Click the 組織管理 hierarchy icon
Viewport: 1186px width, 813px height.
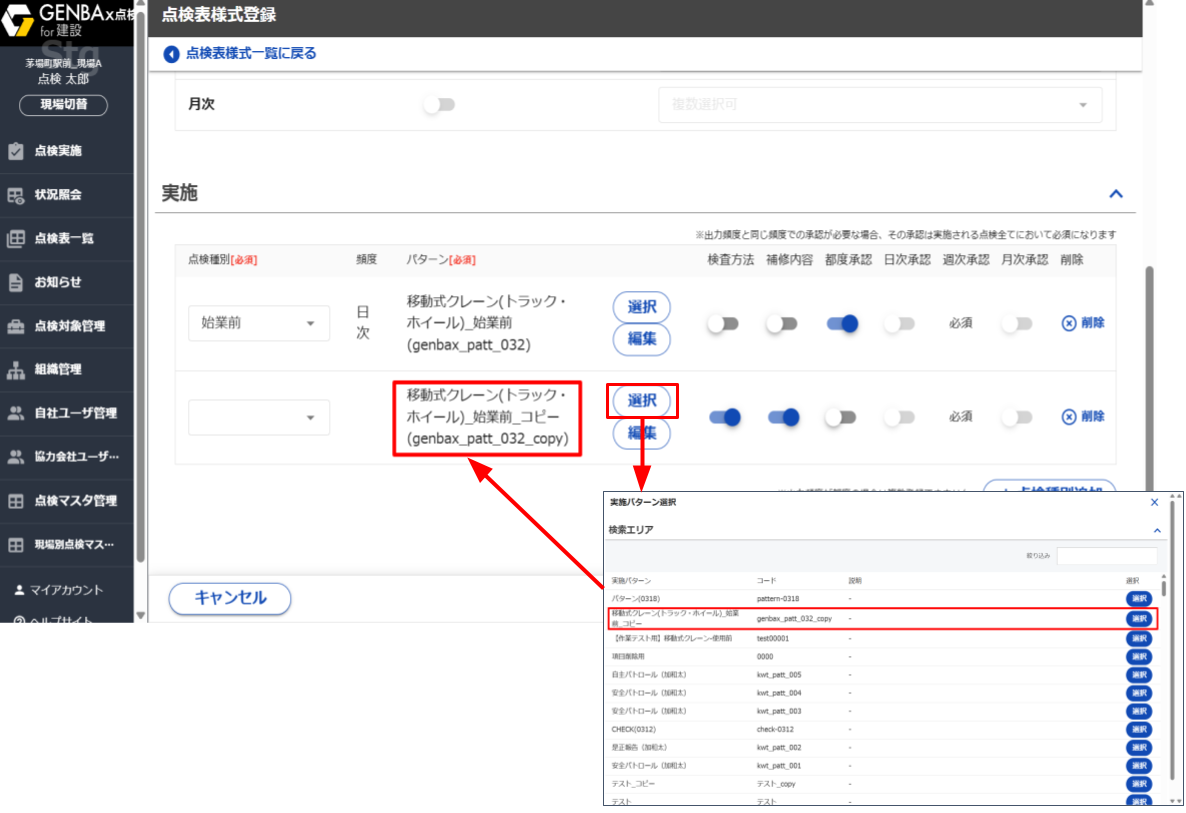[16, 370]
